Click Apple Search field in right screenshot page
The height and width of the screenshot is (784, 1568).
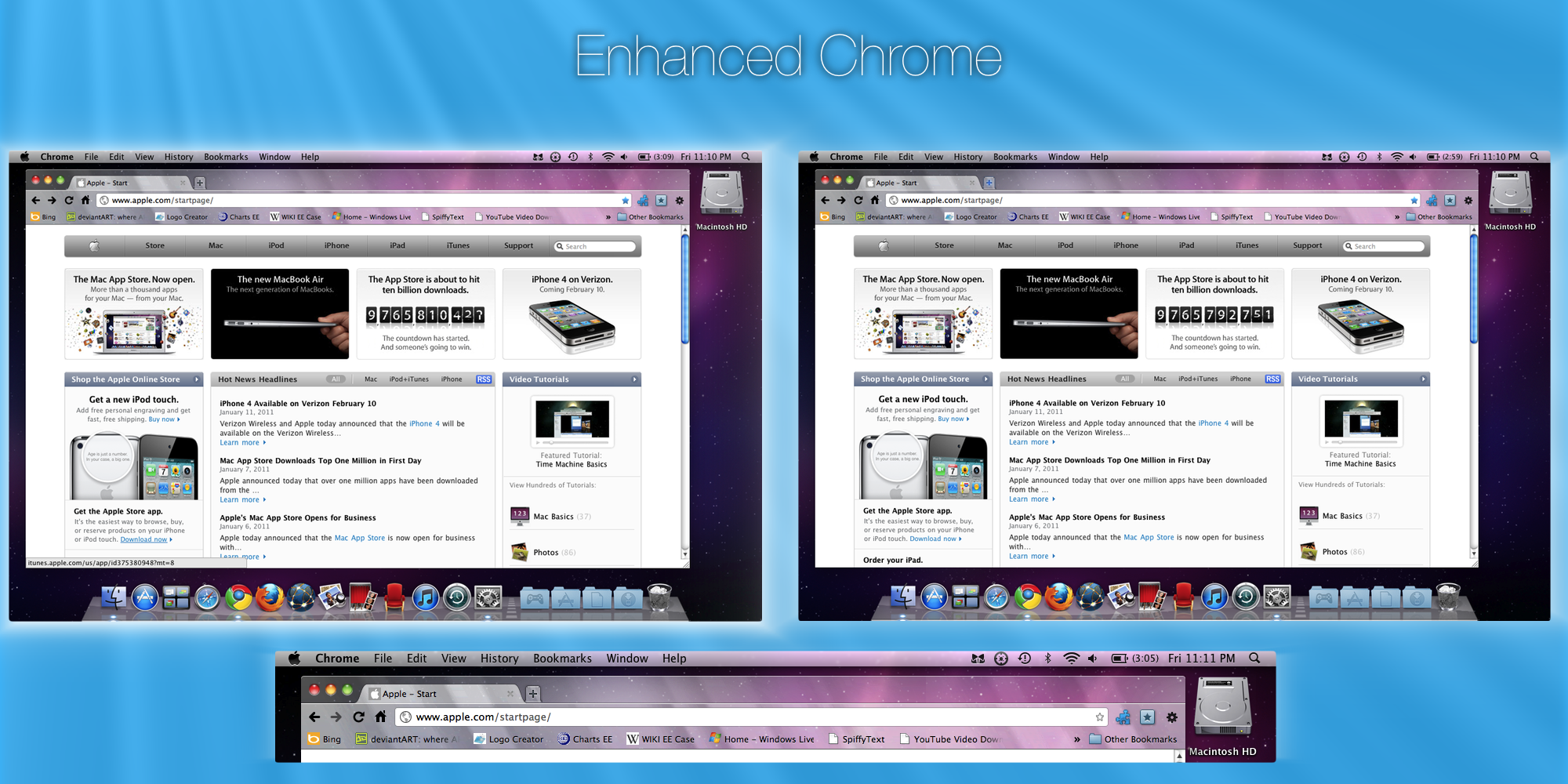pyautogui.click(x=1384, y=246)
